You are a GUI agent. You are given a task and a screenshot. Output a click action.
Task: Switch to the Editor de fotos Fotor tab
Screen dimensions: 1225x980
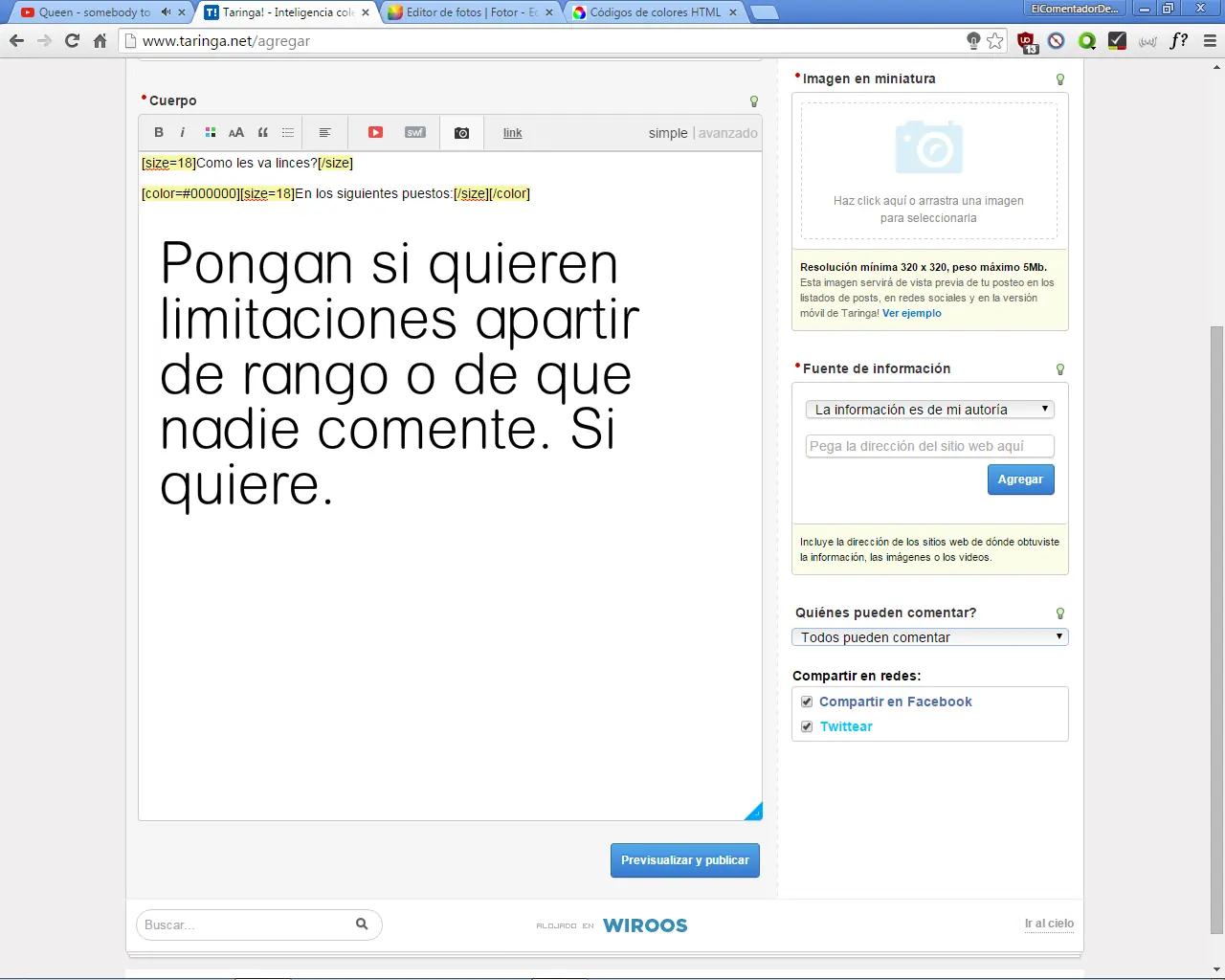473,12
